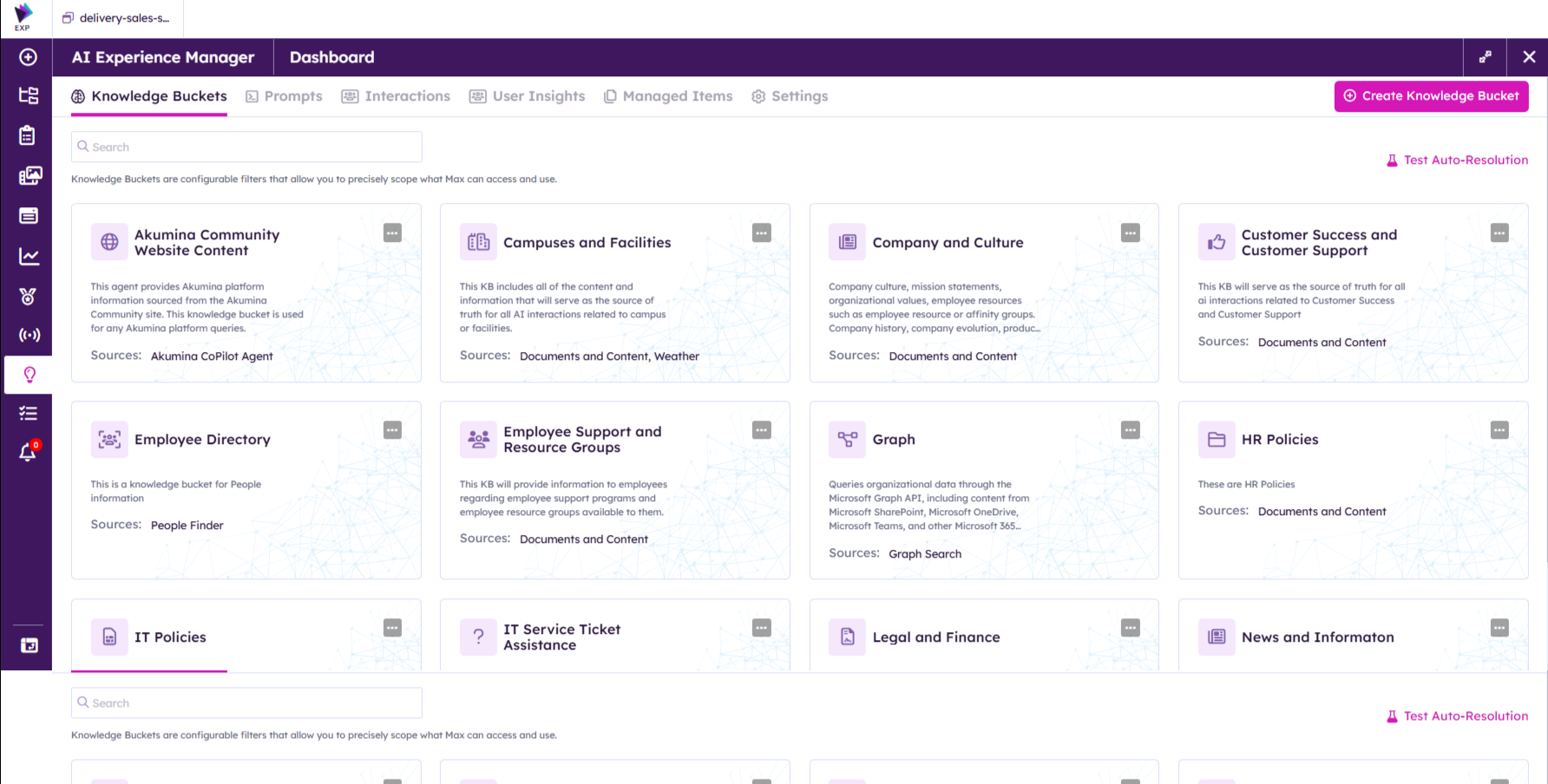Click the EXP logo icon
Image resolution: width=1548 pixels, height=784 pixels.
click(x=23, y=16)
